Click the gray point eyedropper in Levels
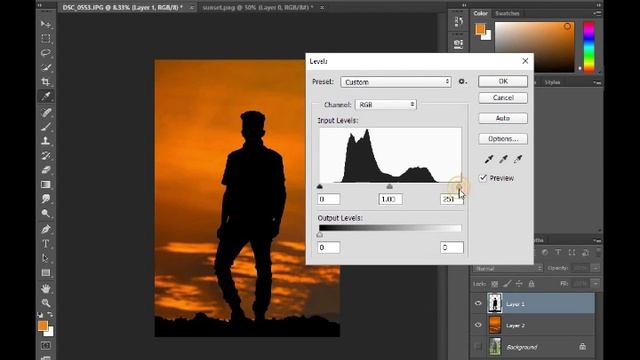640x360 pixels. click(x=503, y=159)
